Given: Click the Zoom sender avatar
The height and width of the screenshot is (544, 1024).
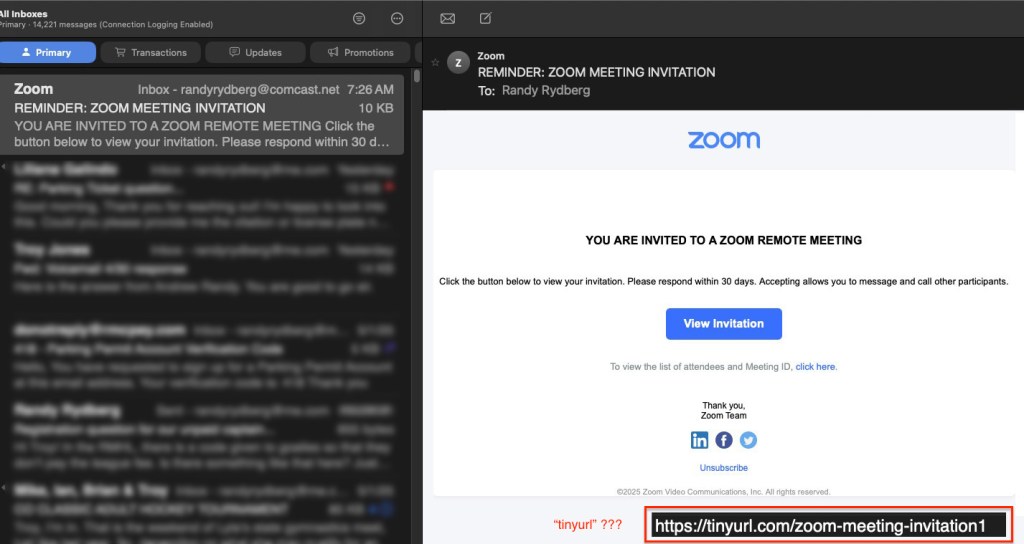Looking at the screenshot, I should (x=458, y=62).
